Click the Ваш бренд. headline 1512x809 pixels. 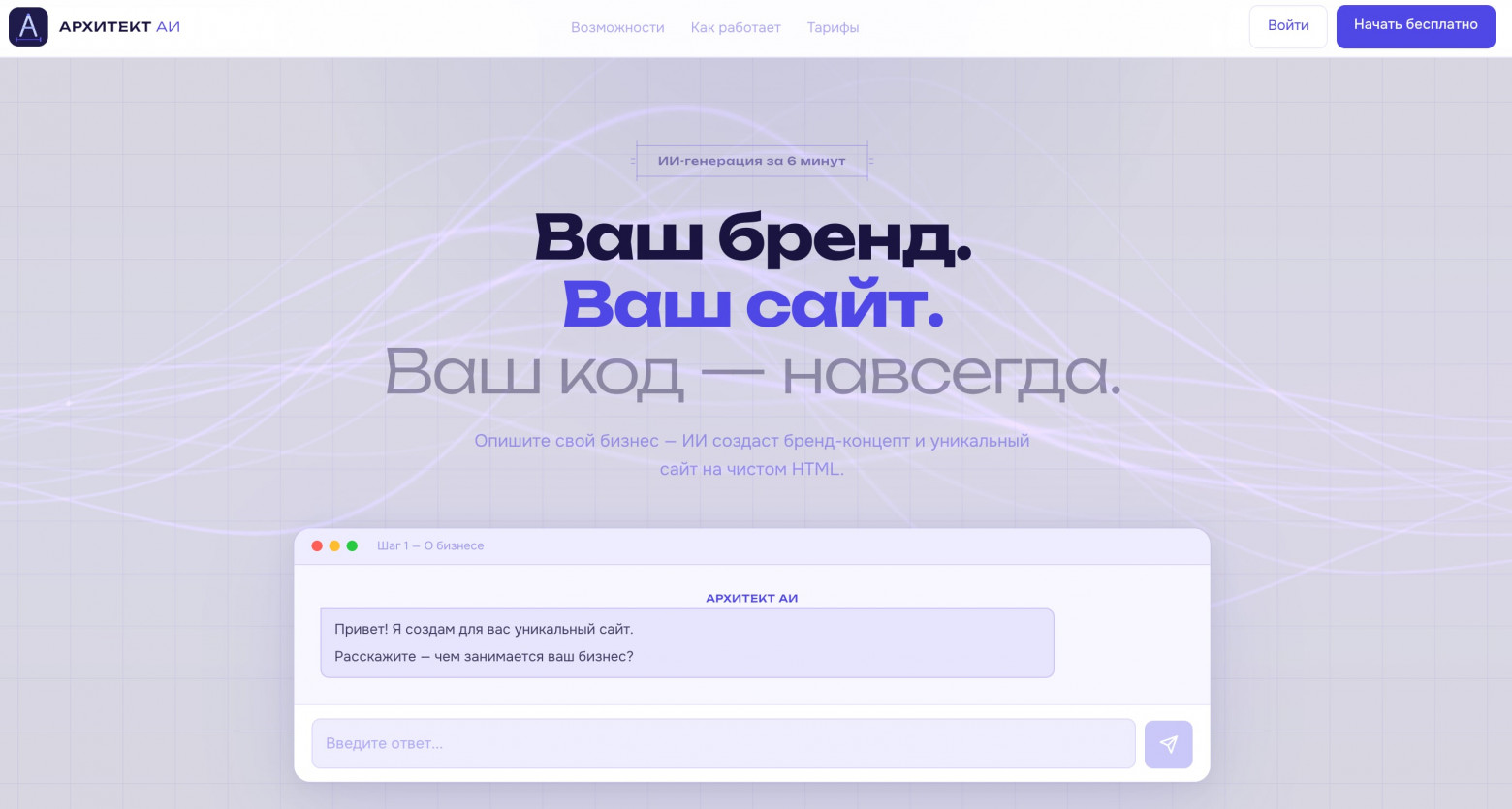(x=753, y=237)
